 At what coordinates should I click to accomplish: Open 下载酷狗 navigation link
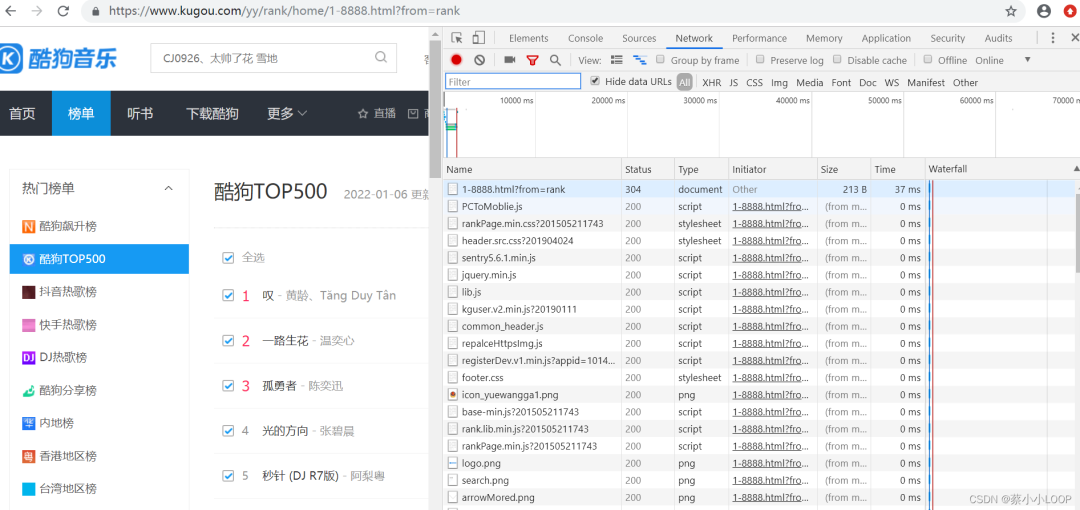pos(212,114)
